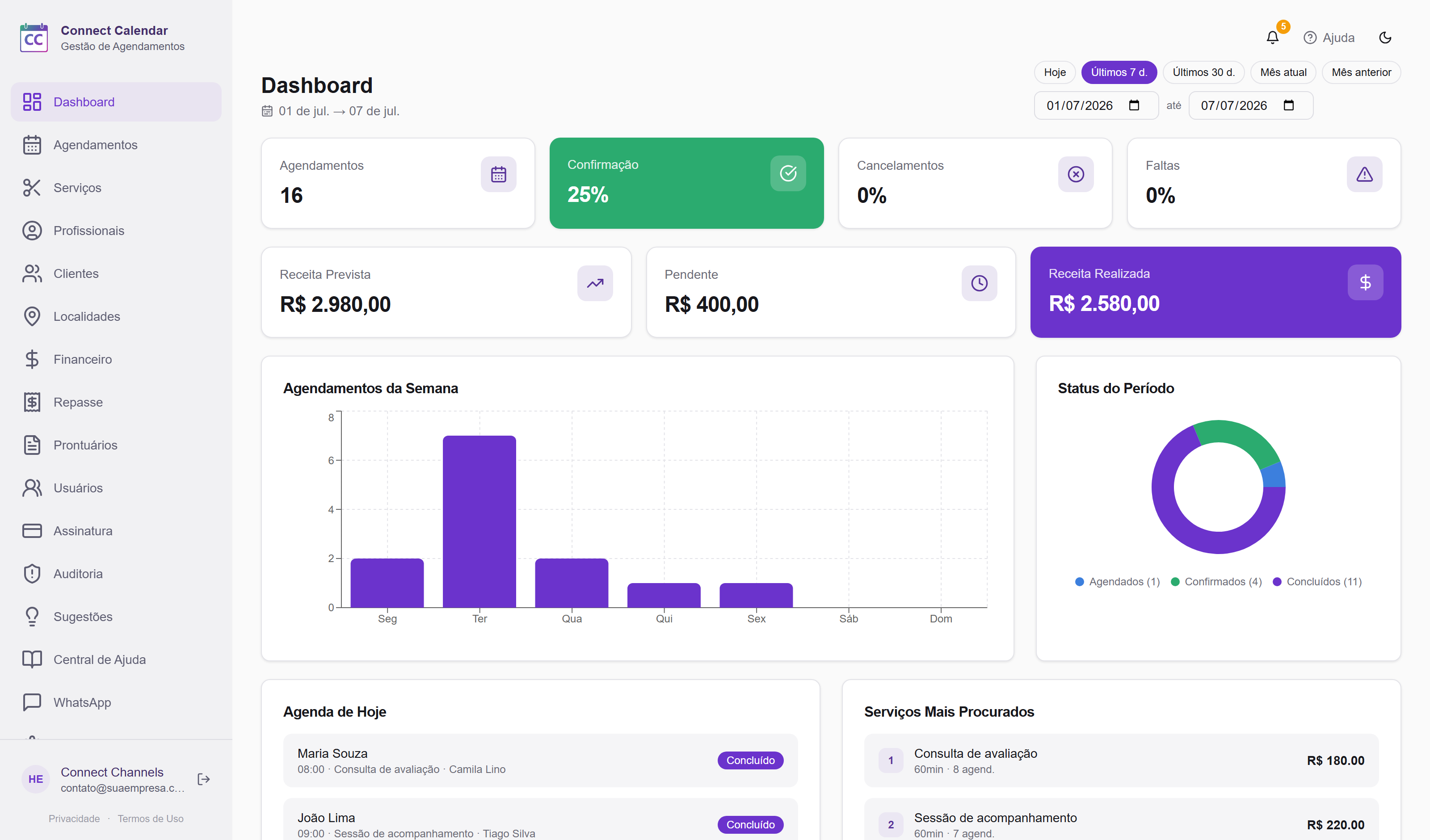Open João Lima appointment row
The width and height of the screenshot is (1430, 840).
(540, 819)
